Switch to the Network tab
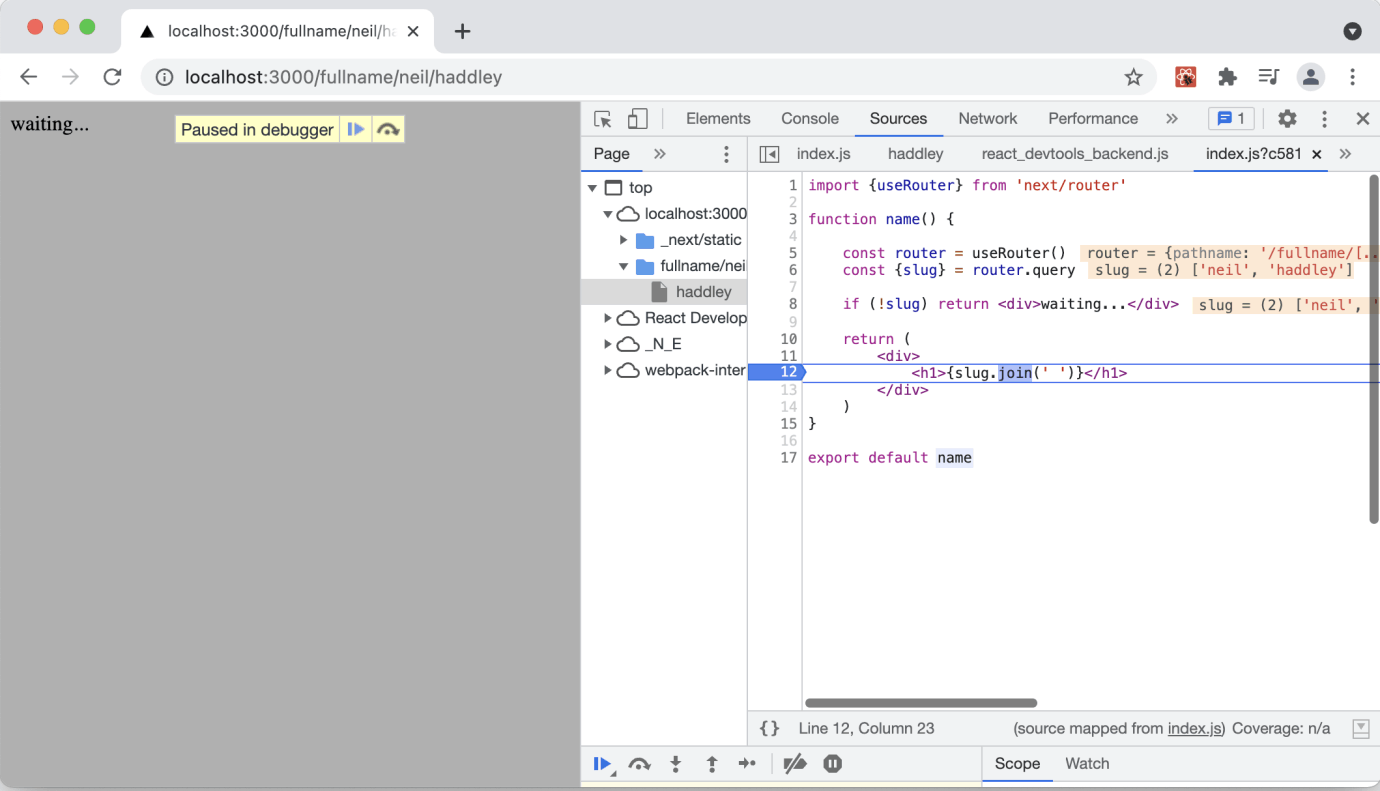This screenshot has width=1380, height=791. point(987,119)
